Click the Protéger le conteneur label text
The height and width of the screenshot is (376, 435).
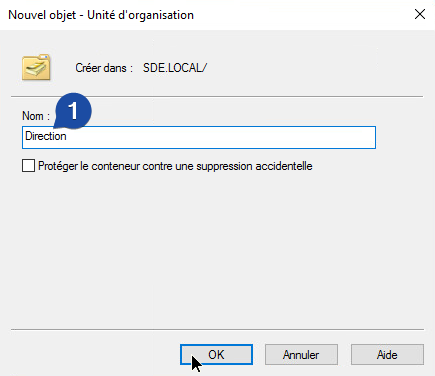coord(175,166)
